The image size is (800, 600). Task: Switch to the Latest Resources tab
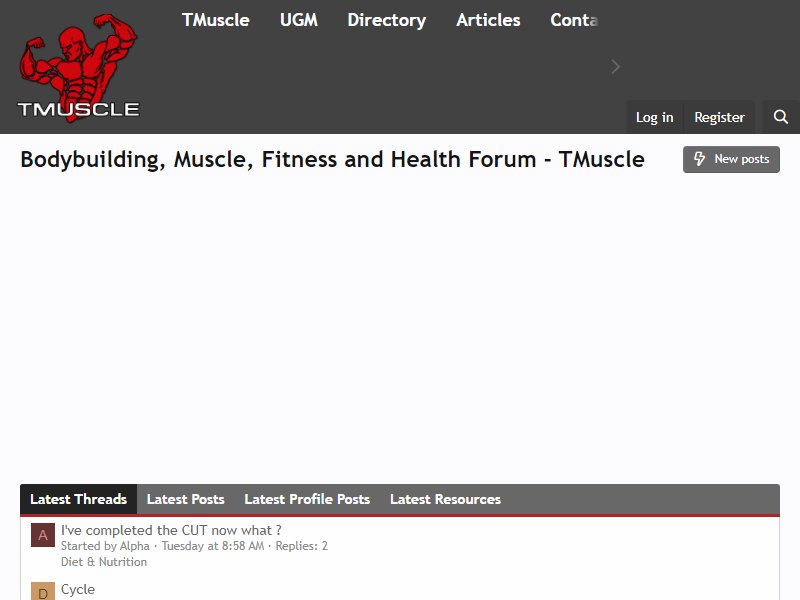[x=445, y=499]
